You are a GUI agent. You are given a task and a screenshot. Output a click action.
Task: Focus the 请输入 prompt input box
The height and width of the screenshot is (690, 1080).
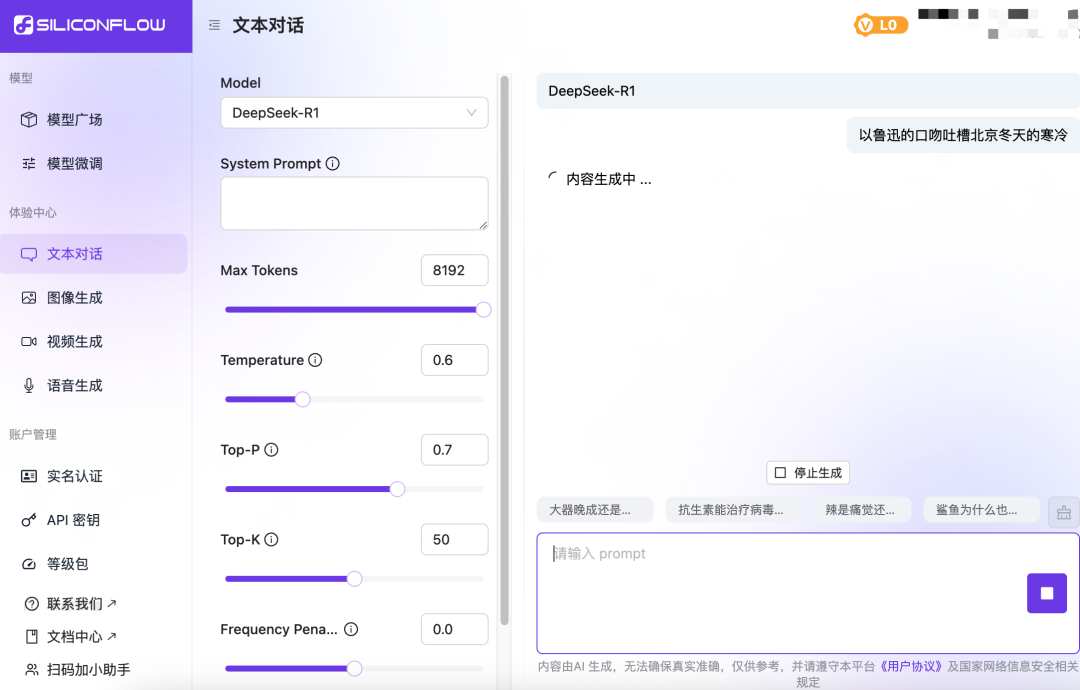[x=807, y=593]
